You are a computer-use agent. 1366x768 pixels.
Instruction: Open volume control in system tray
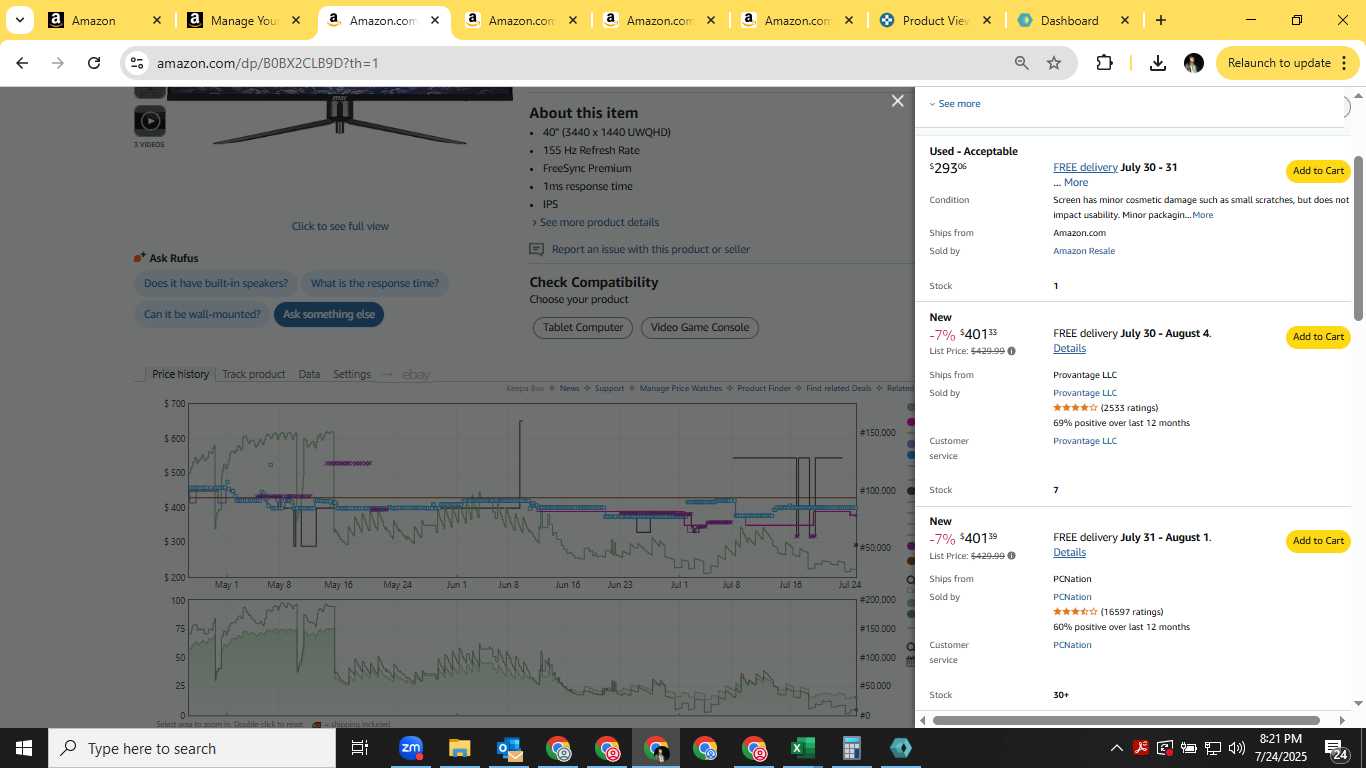(1236, 748)
